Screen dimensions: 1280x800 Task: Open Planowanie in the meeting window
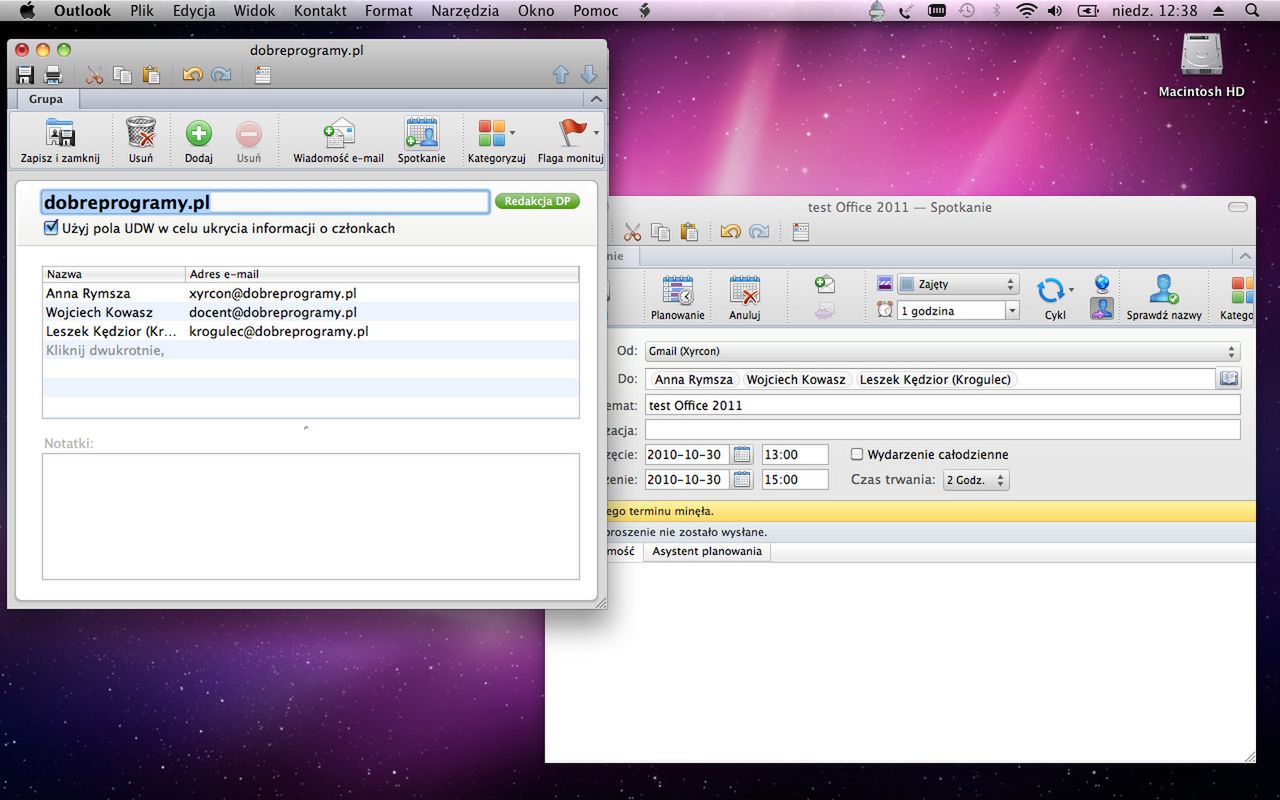pos(678,298)
